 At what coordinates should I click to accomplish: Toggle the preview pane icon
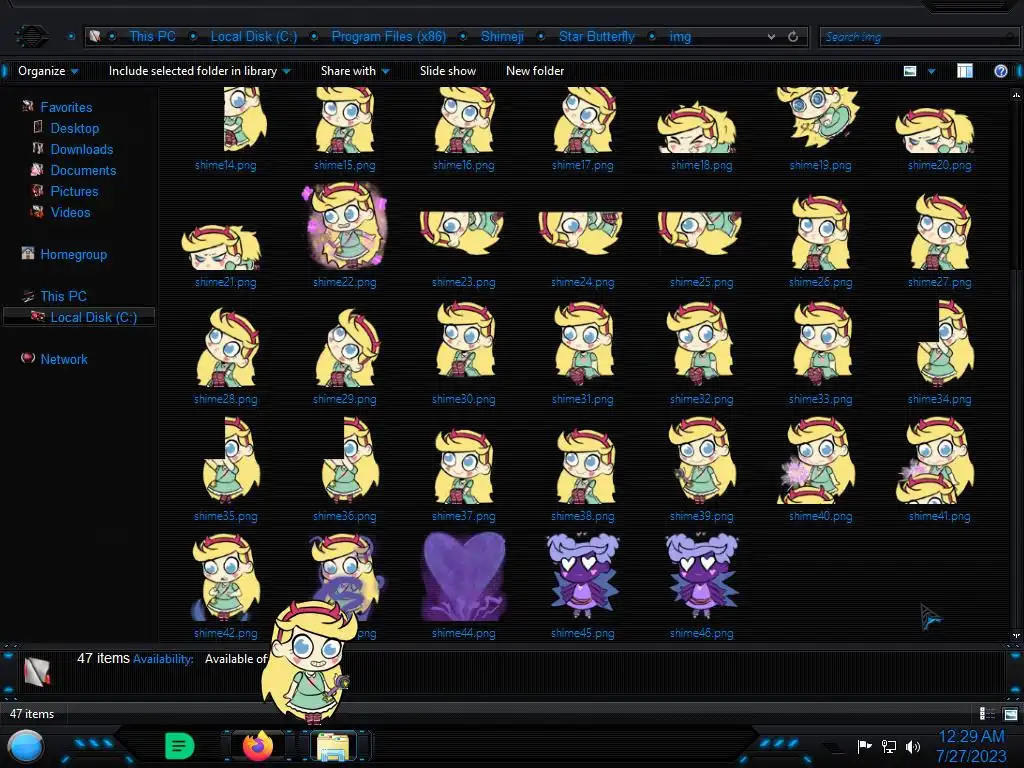[x=965, y=71]
